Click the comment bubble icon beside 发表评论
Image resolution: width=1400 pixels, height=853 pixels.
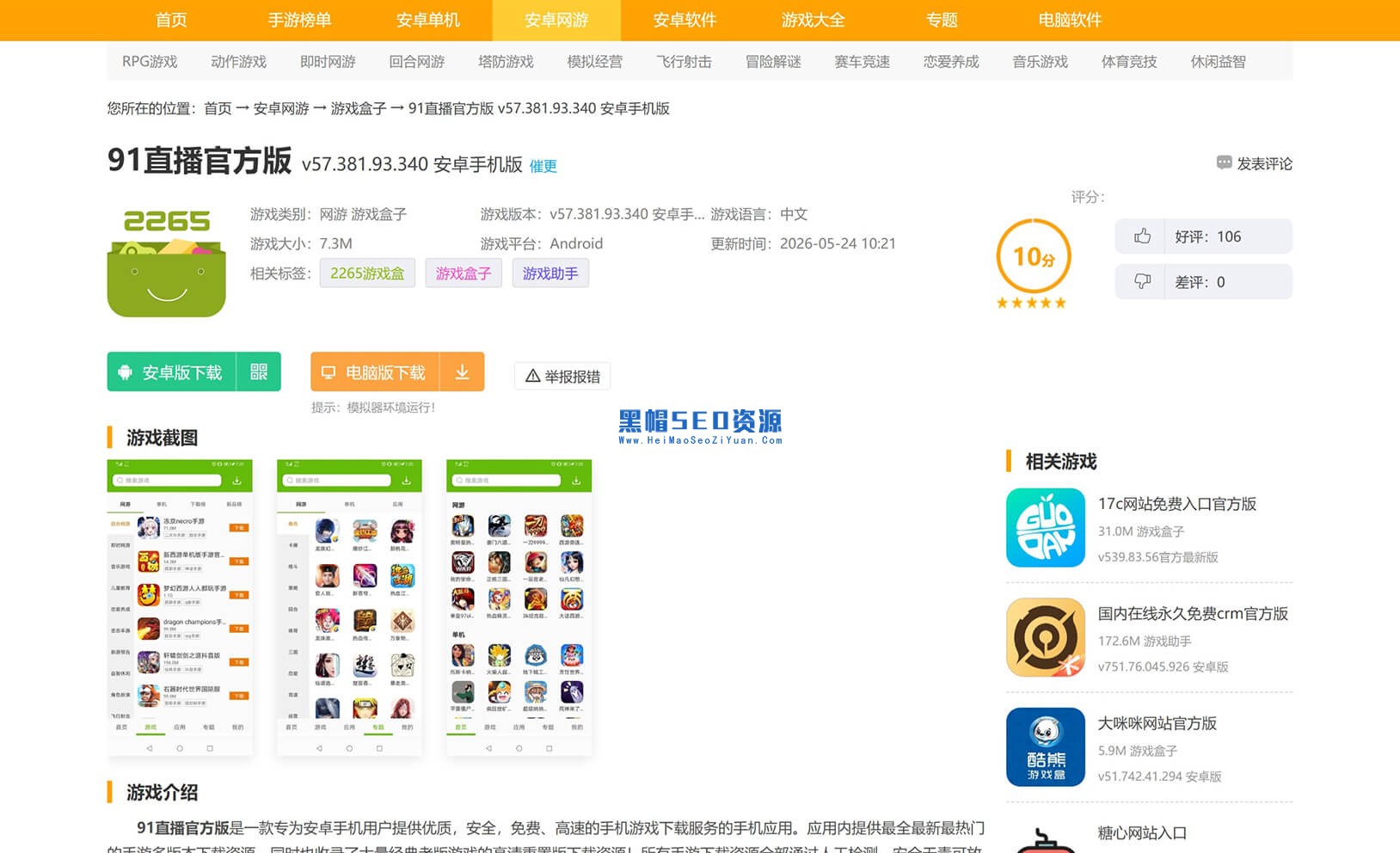point(1224,163)
